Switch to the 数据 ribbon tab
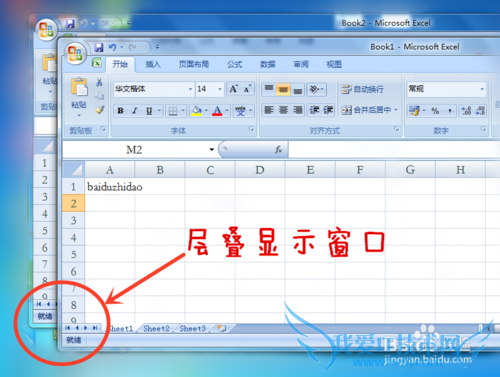This screenshot has width=500, height=377. click(268, 64)
